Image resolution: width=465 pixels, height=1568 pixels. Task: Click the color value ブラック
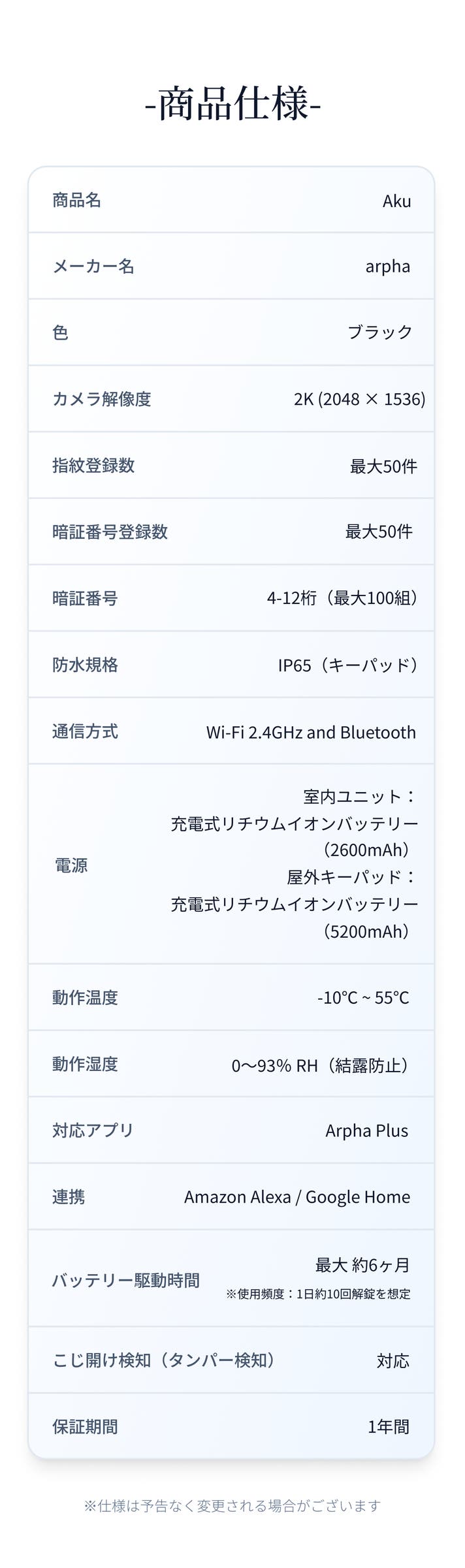pyautogui.click(x=379, y=332)
